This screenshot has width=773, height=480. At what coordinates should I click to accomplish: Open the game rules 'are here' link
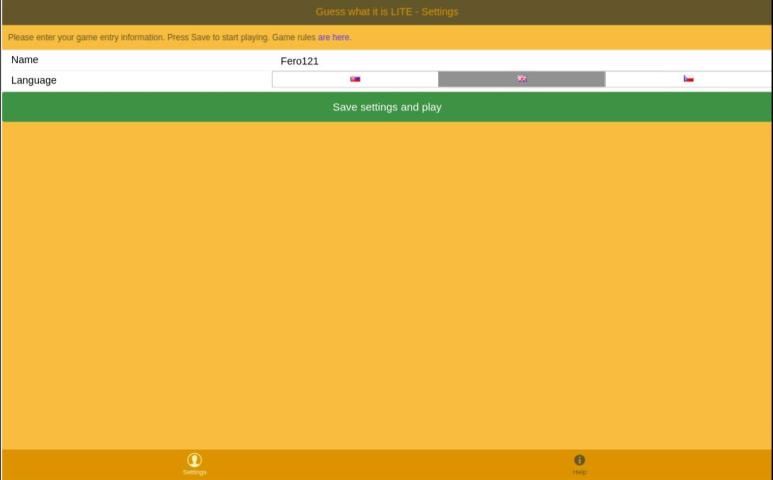334,37
